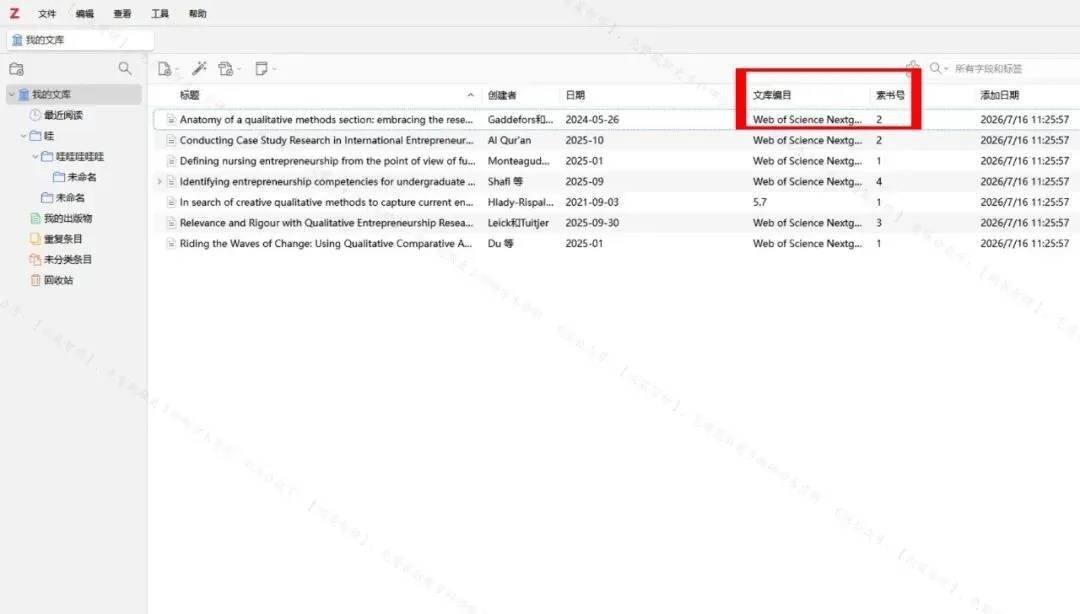Click the document icon of the Defining nursing item
1080x614 pixels.
coord(171,161)
